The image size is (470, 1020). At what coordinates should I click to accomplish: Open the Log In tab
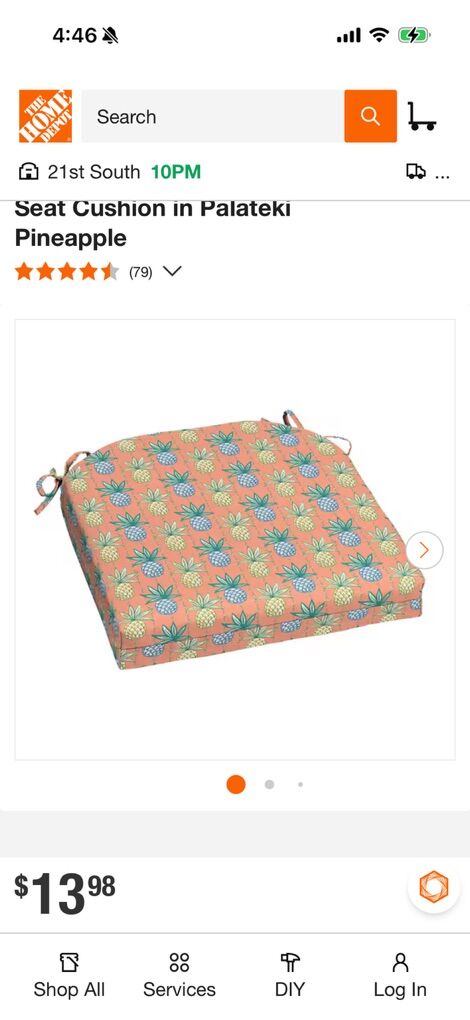tap(400, 975)
